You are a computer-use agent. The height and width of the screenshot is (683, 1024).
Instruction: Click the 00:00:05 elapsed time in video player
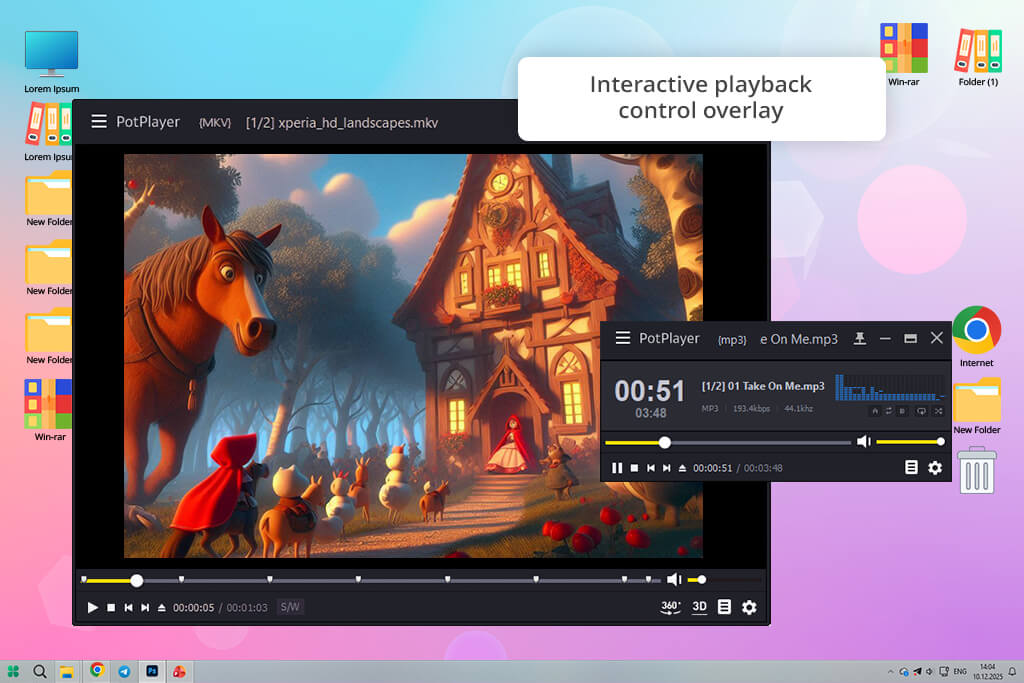point(193,608)
